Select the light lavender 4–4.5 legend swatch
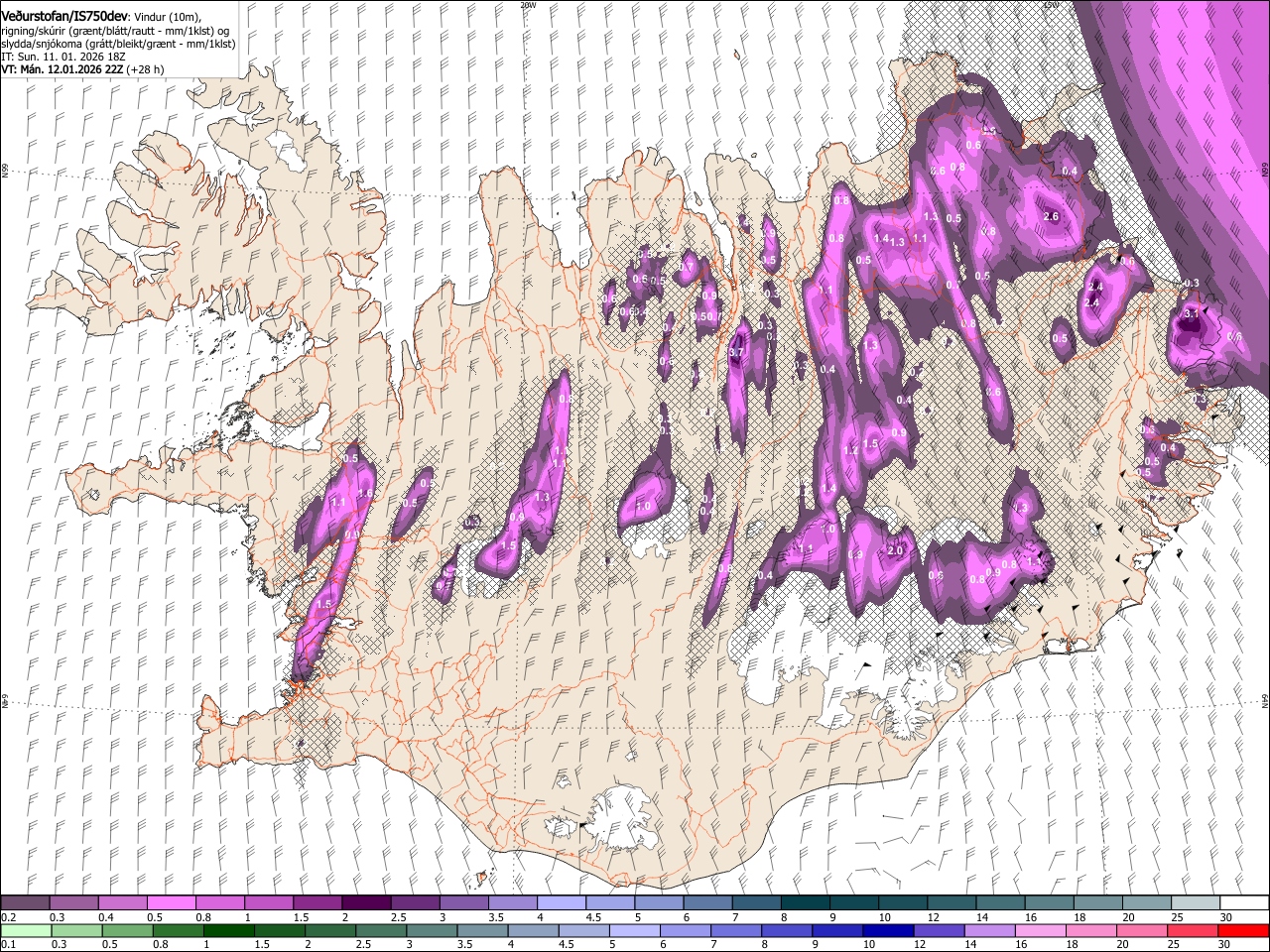This screenshot has height=952, width=1270. pos(561,903)
